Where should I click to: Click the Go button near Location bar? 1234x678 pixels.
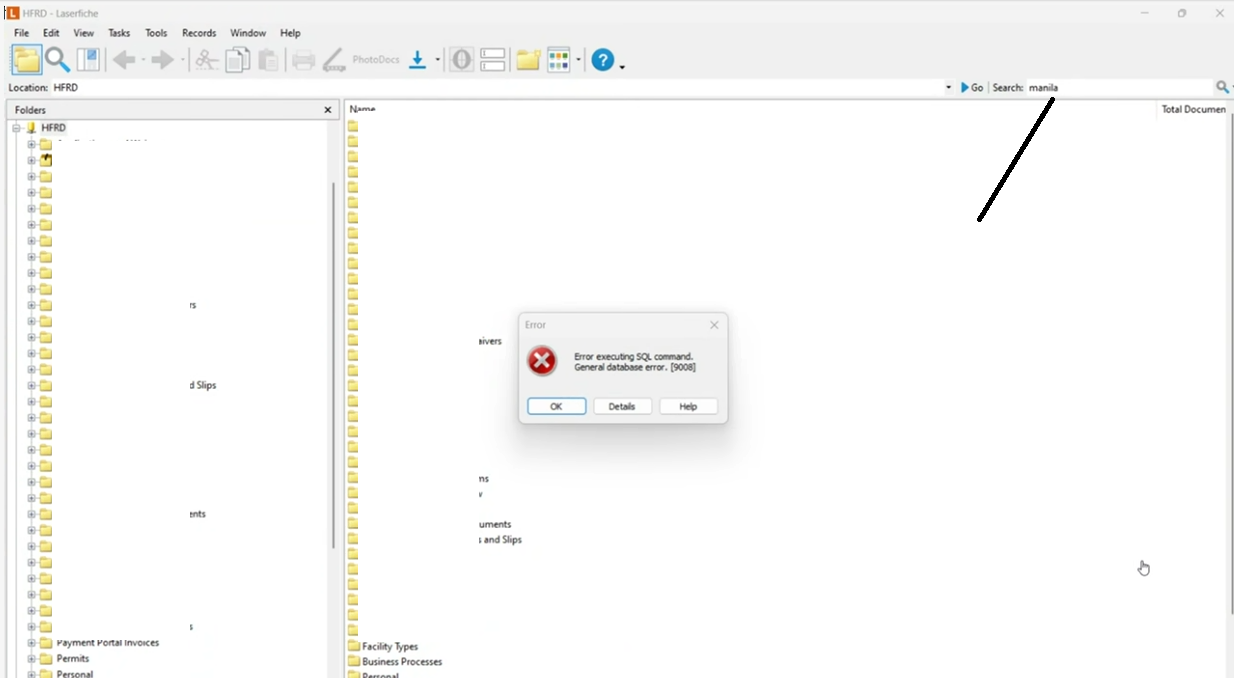coord(972,88)
